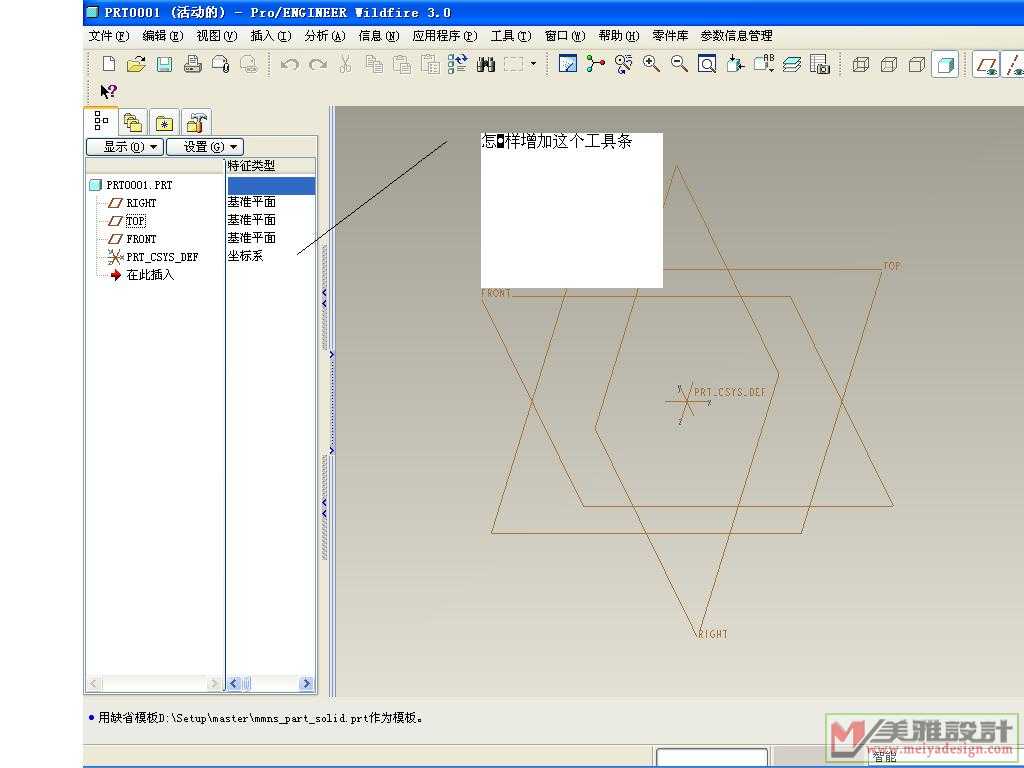The image size is (1024, 768).
Task: Toggle spin center icon
Action: (x=596, y=64)
